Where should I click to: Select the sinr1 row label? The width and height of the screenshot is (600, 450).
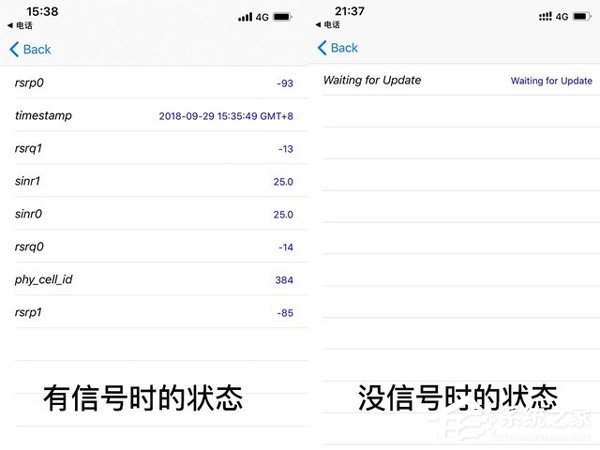[28, 181]
